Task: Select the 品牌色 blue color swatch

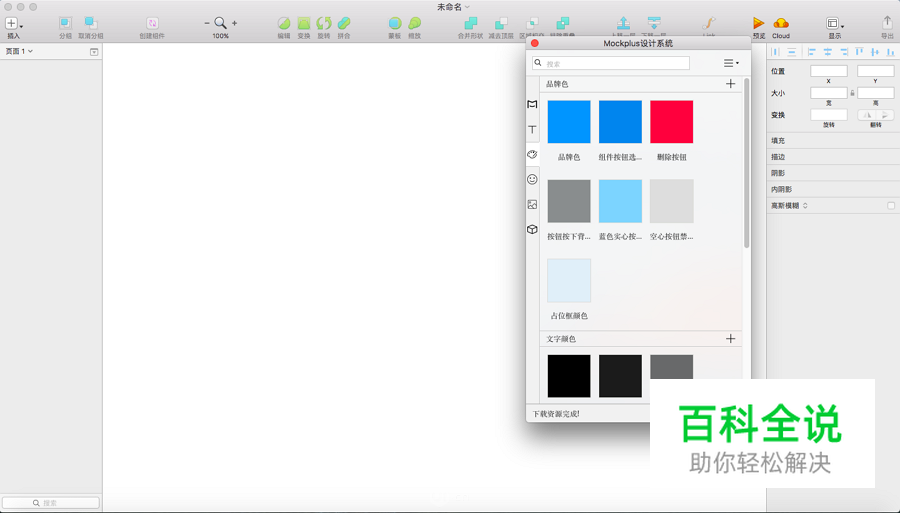Action: tap(569, 122)
